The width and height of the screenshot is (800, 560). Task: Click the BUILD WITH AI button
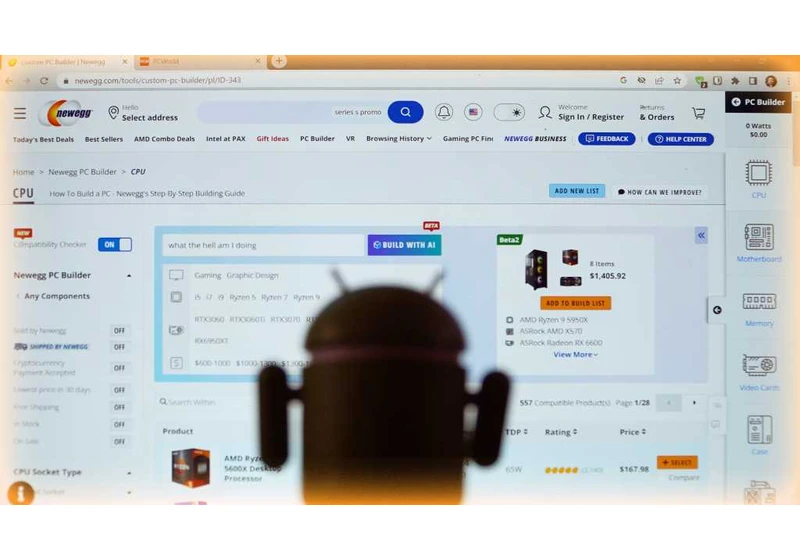[x=405, y=245]
